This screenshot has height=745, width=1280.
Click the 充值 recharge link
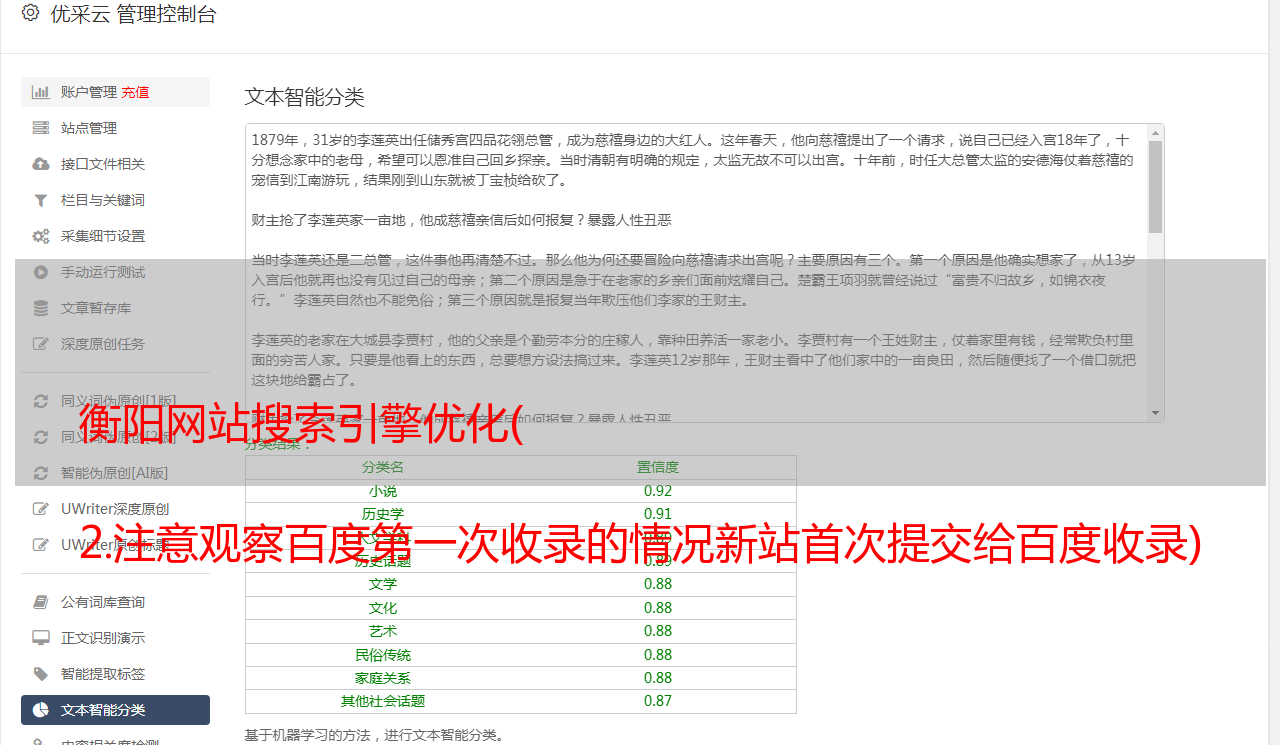[x=135, y=92]
